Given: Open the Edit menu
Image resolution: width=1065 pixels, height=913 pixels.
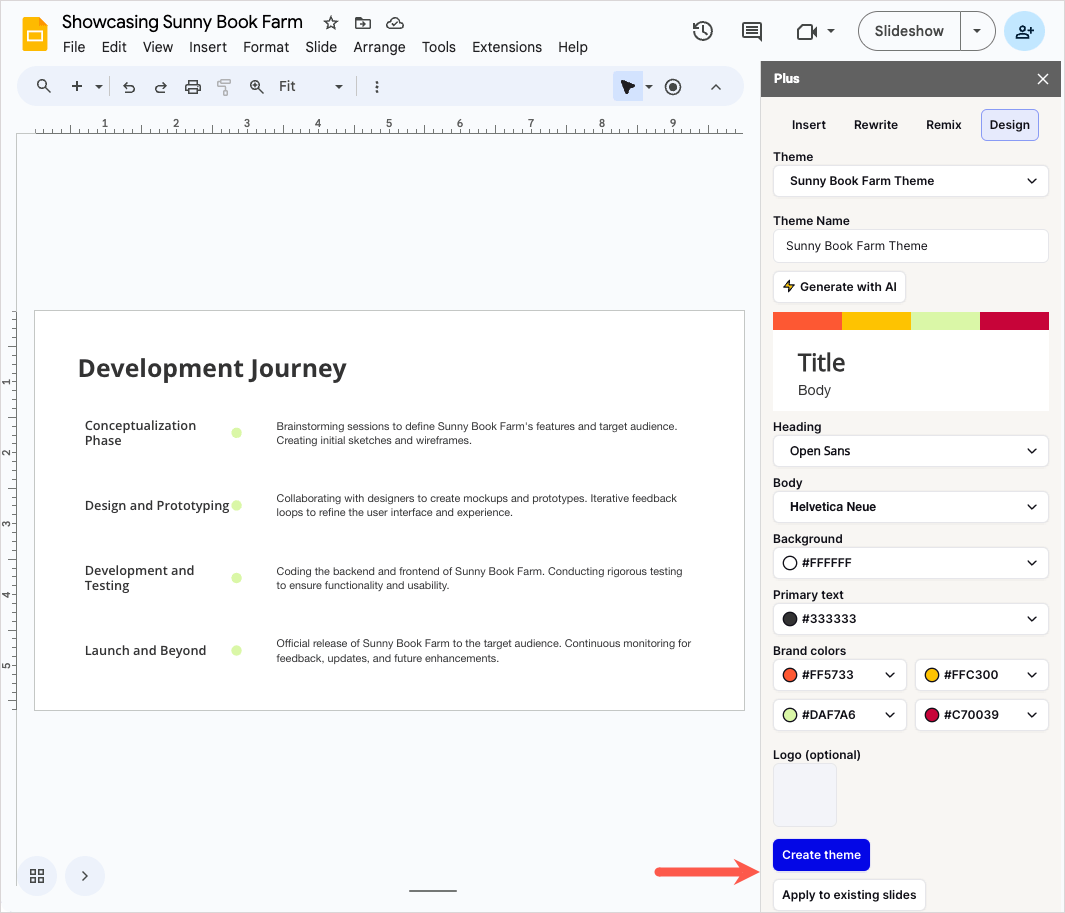Looking at the screenshot, I should coord(114,47).
